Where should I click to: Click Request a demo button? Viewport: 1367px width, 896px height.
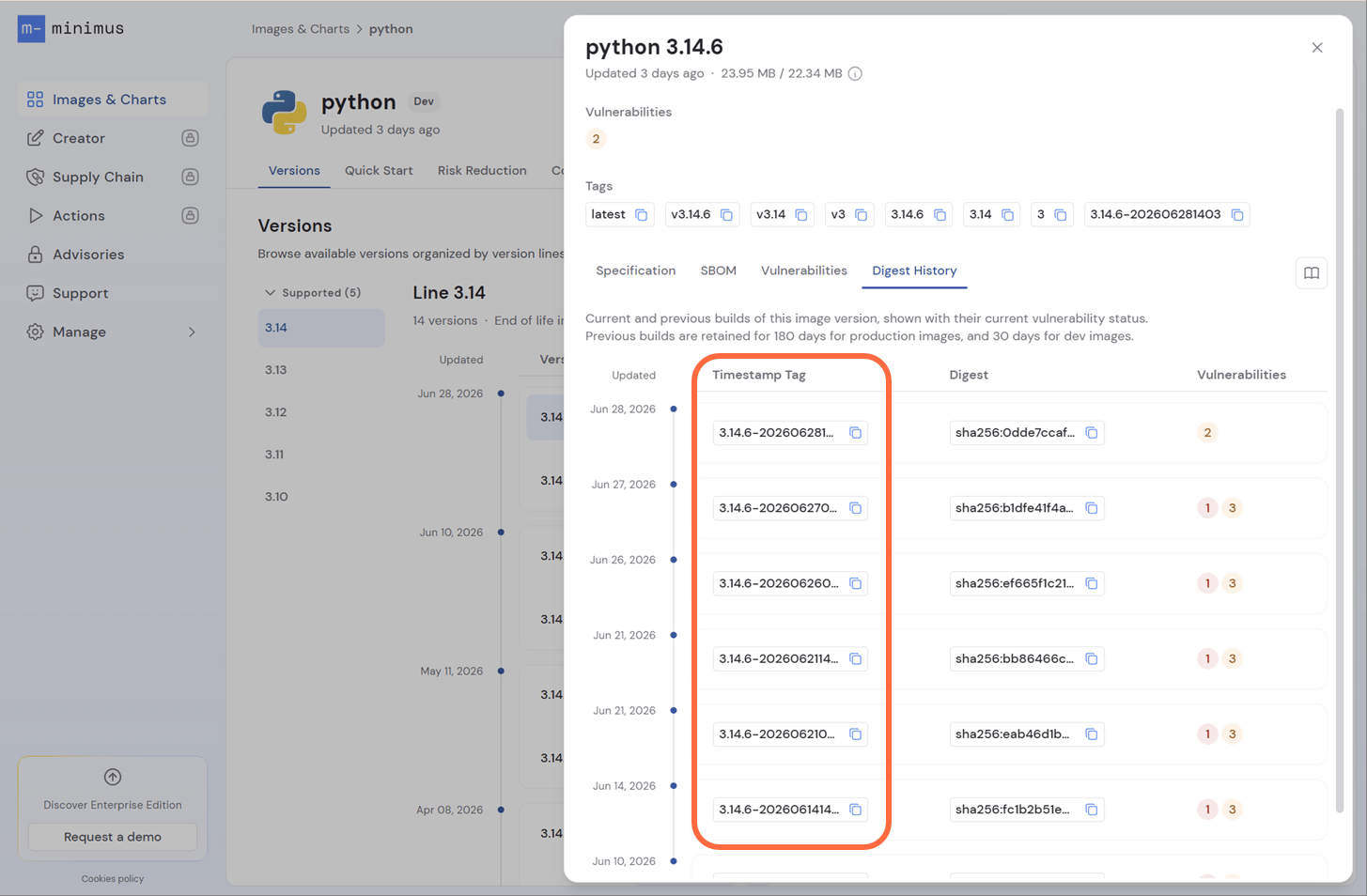(113, 837)
